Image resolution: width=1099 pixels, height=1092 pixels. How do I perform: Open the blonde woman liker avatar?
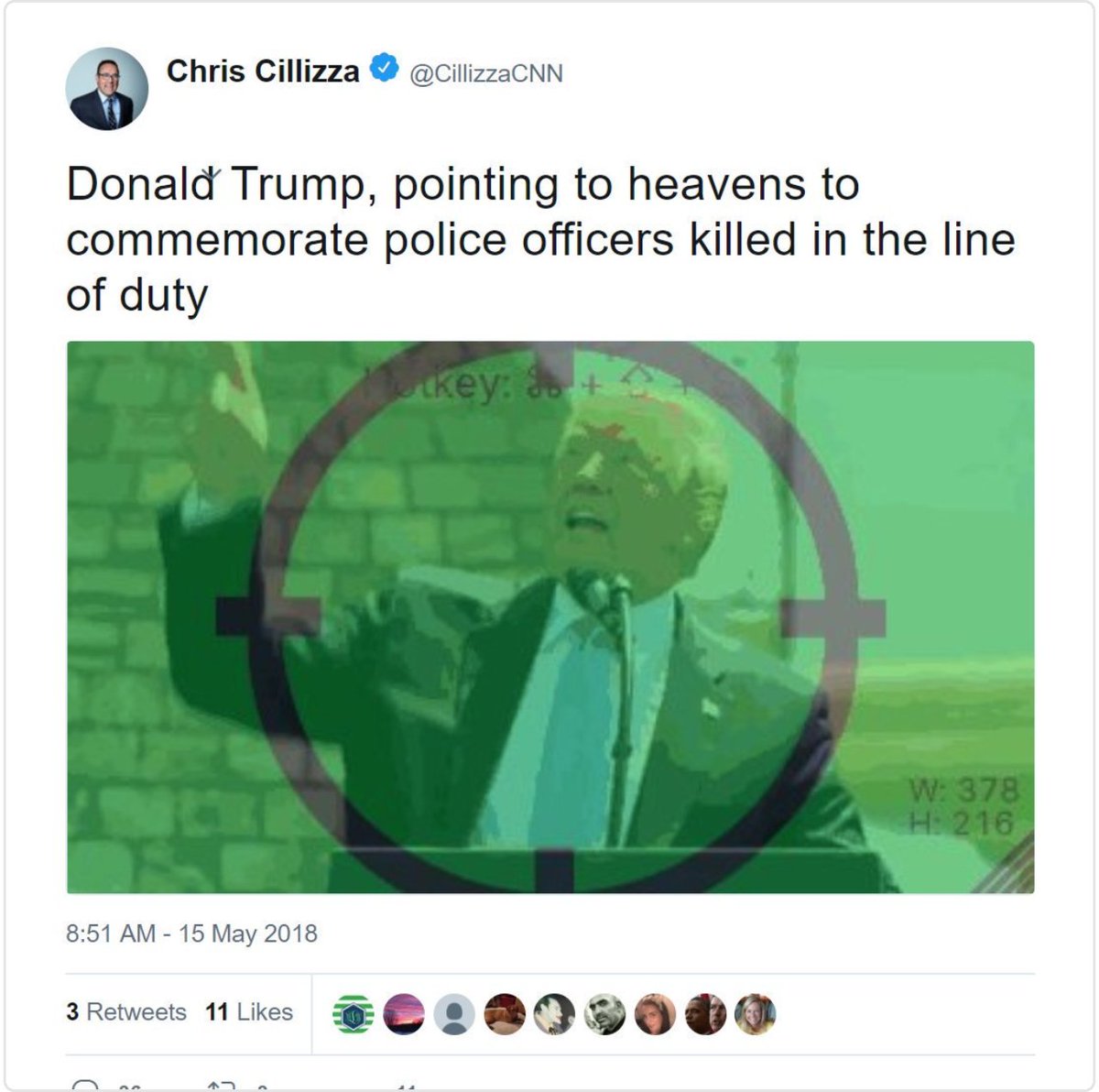755,1014
